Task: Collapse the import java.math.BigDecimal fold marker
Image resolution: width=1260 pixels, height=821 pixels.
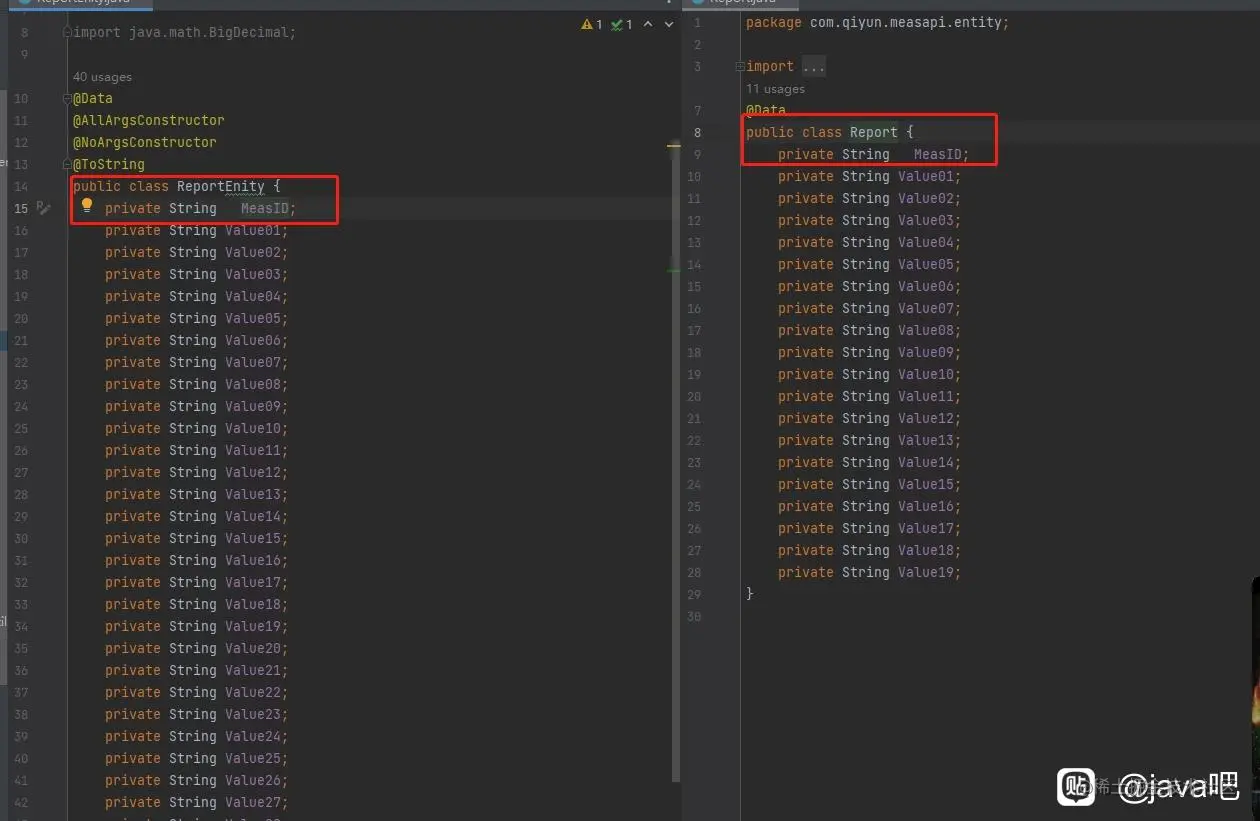Action: pos(68,32)
